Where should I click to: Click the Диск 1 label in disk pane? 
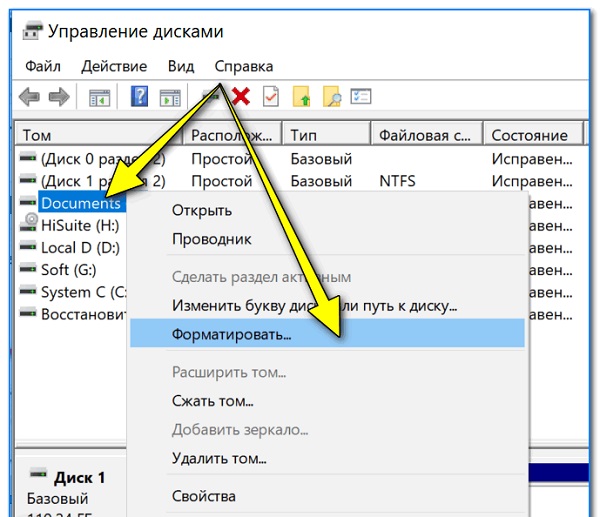click(x=80, y=478)
